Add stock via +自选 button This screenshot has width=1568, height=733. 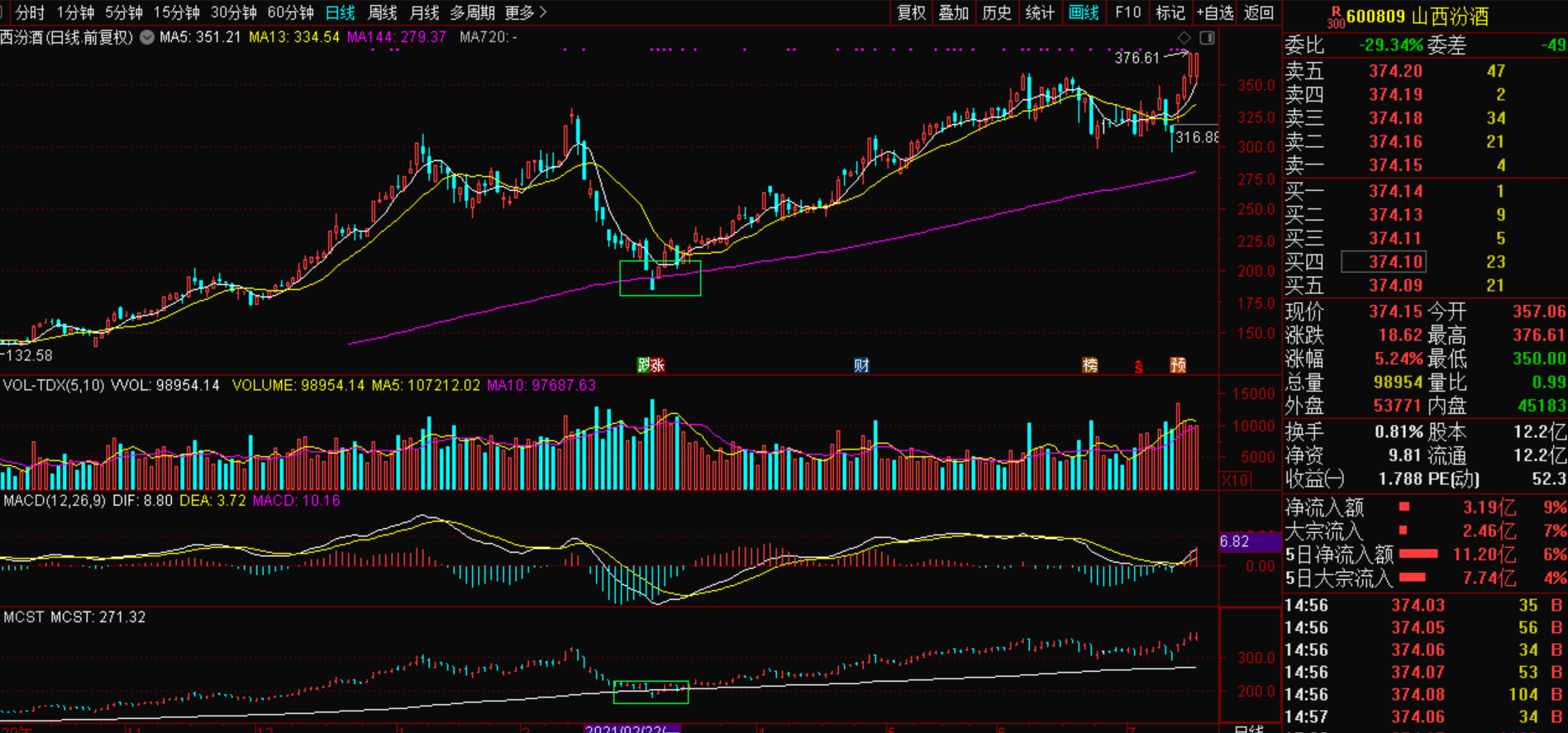[x=1214, y=12]
